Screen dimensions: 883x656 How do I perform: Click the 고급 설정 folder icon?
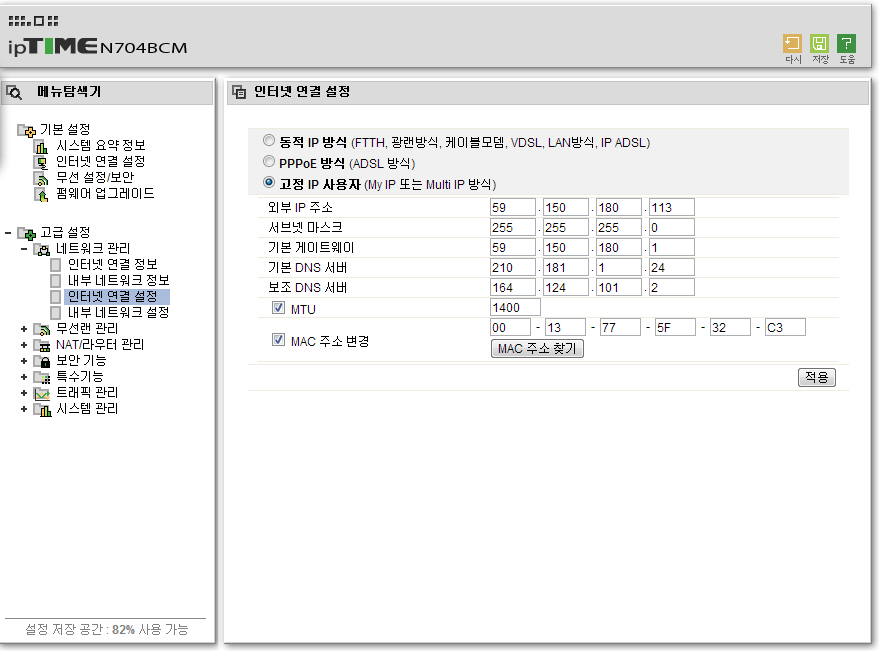click(26, 233)
